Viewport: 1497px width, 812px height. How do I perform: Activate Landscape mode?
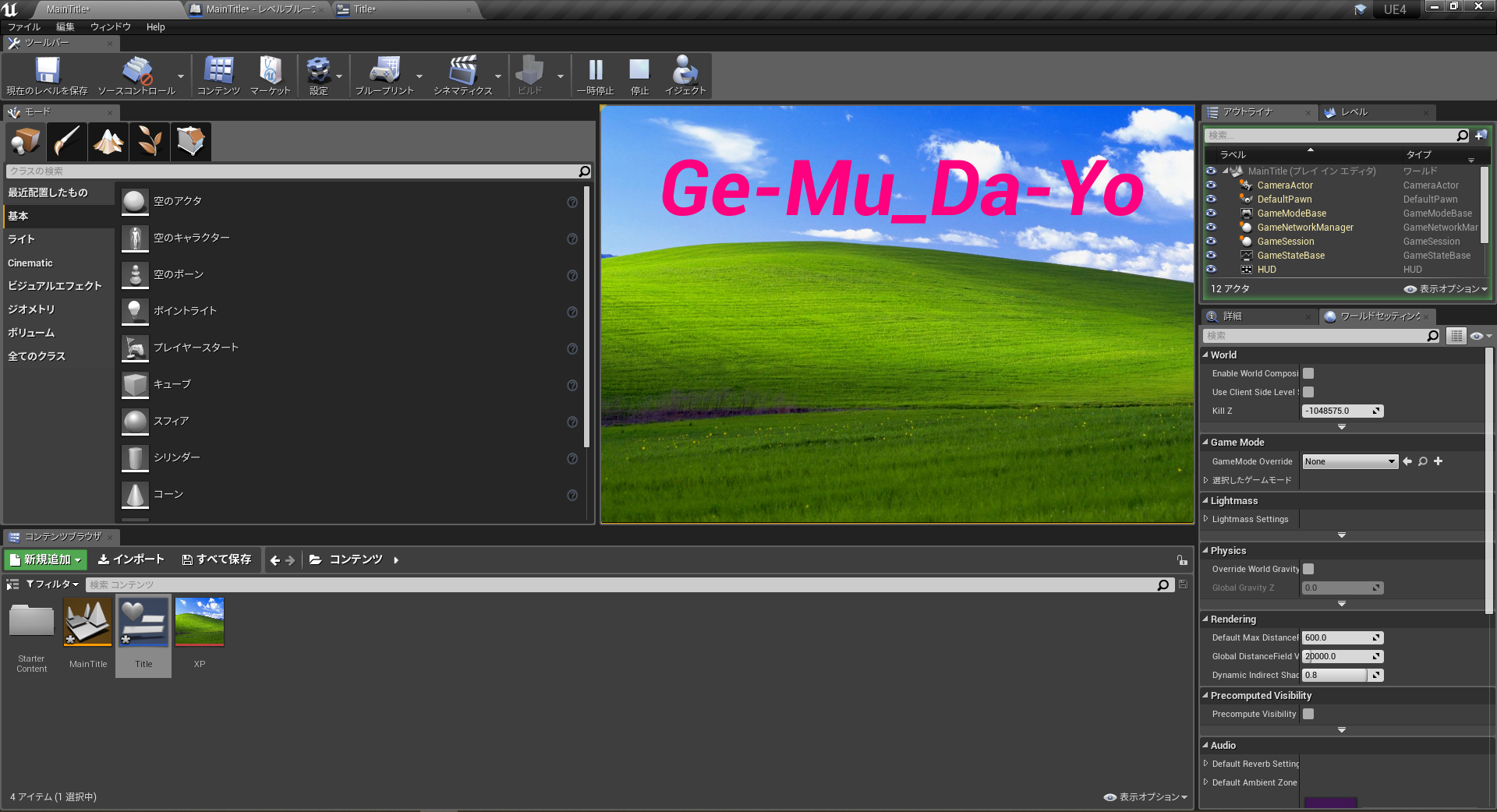coord(108,141)
